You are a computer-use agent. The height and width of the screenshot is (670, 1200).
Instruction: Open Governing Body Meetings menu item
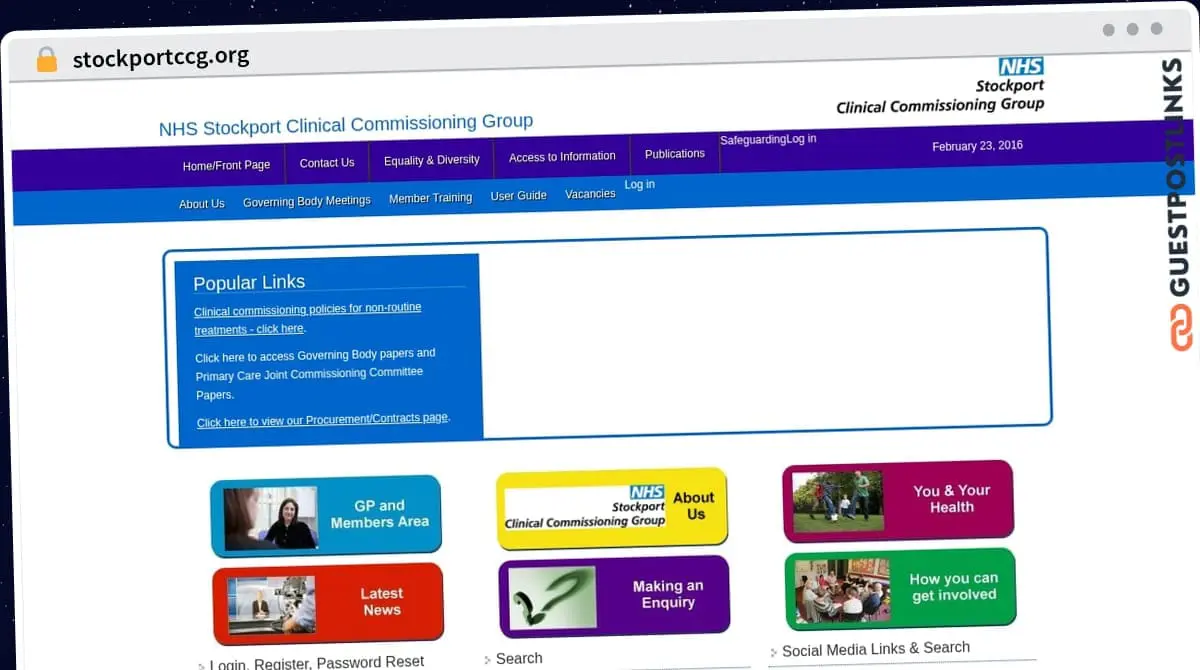pyautogui.click(x=307, y=201)
